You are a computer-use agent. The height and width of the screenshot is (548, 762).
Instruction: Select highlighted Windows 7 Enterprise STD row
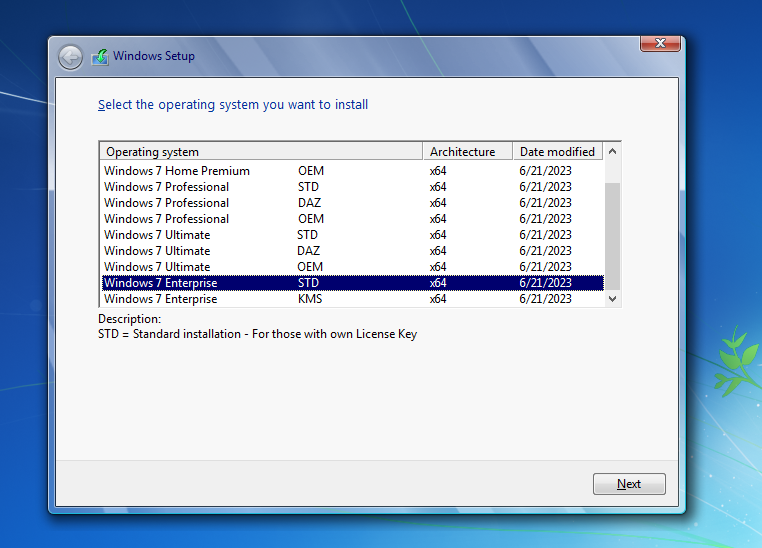(352, 283)
